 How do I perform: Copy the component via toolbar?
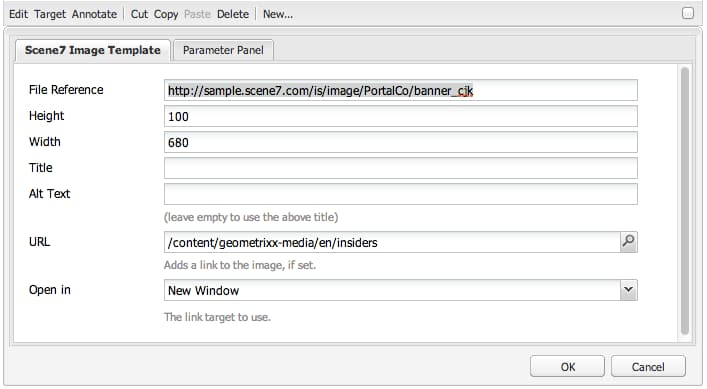[x=166, y=14]
